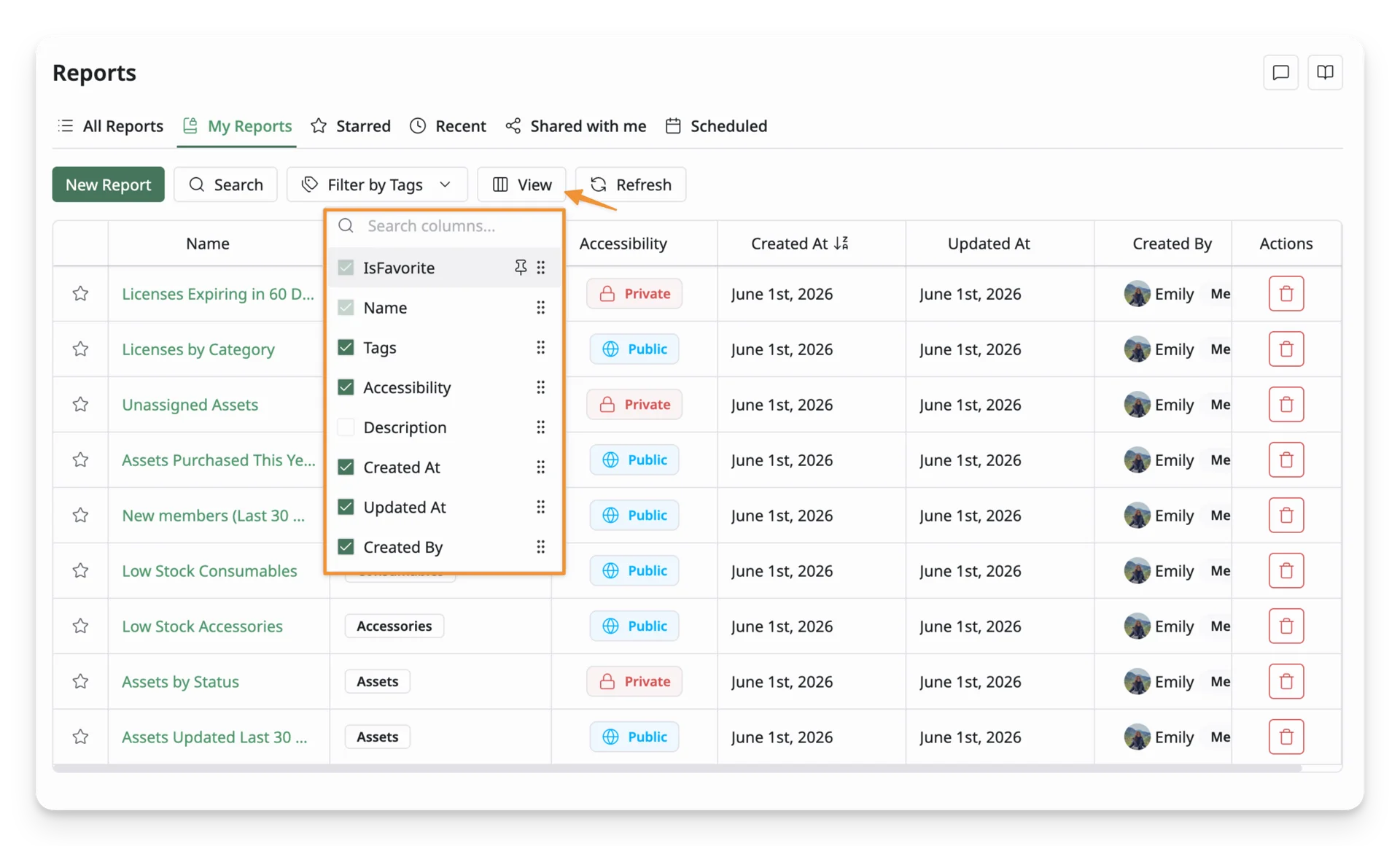1400x846 pixels.
Task: Click the drag handle for IsFavorite column
Action: point(540,267)
